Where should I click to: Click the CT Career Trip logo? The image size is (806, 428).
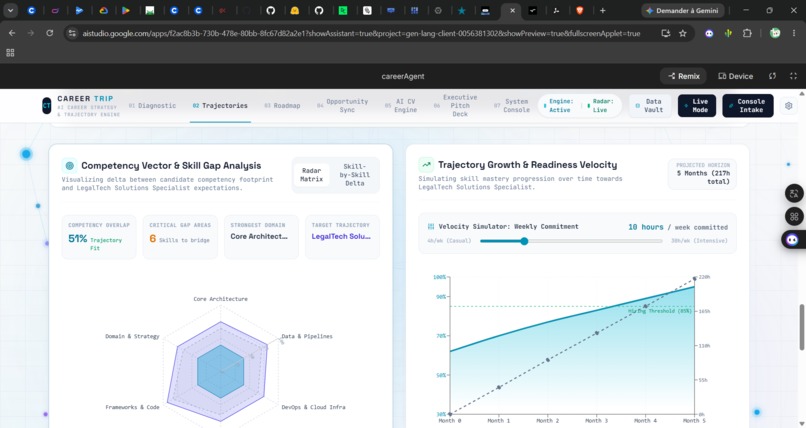(x=47, y=105)
